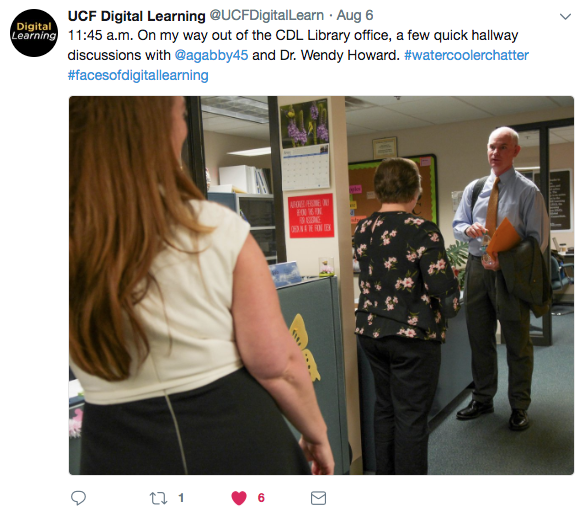
Task: Open the #watercoolerchatter hashtag
Action: 466,55
